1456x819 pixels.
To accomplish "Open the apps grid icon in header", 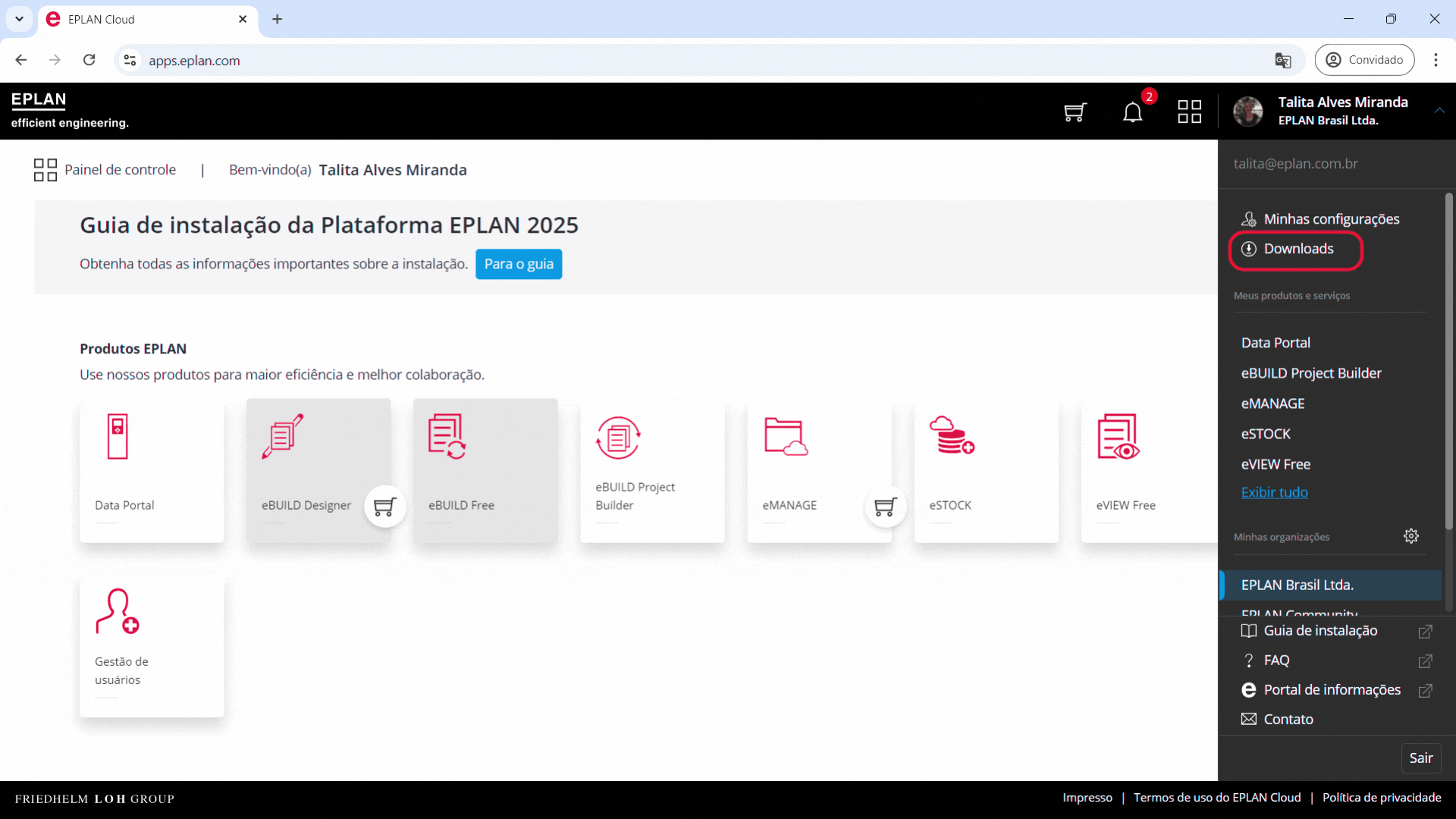I will click(x=1189, y=112).
